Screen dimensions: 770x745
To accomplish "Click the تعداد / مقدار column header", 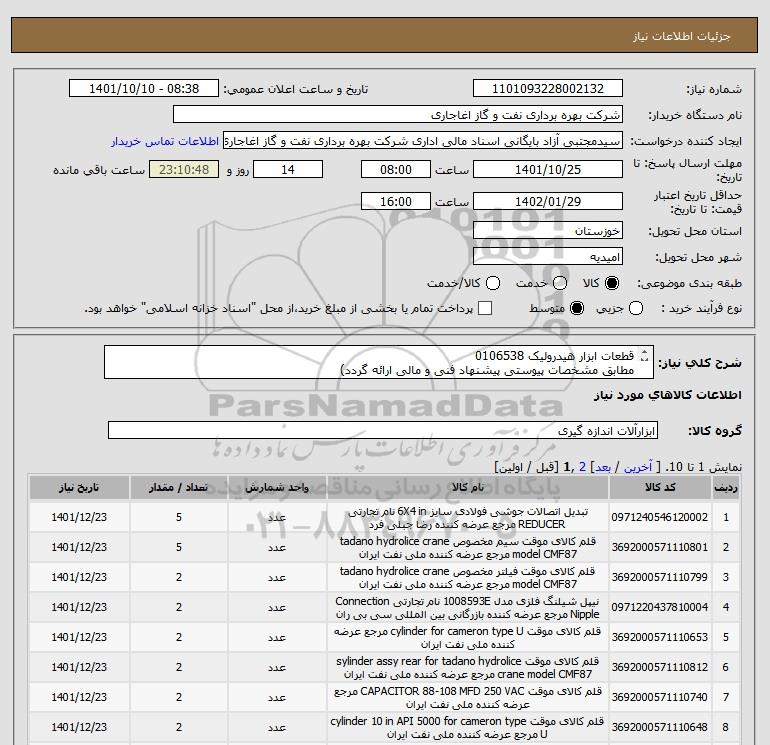I will point(179,488).
